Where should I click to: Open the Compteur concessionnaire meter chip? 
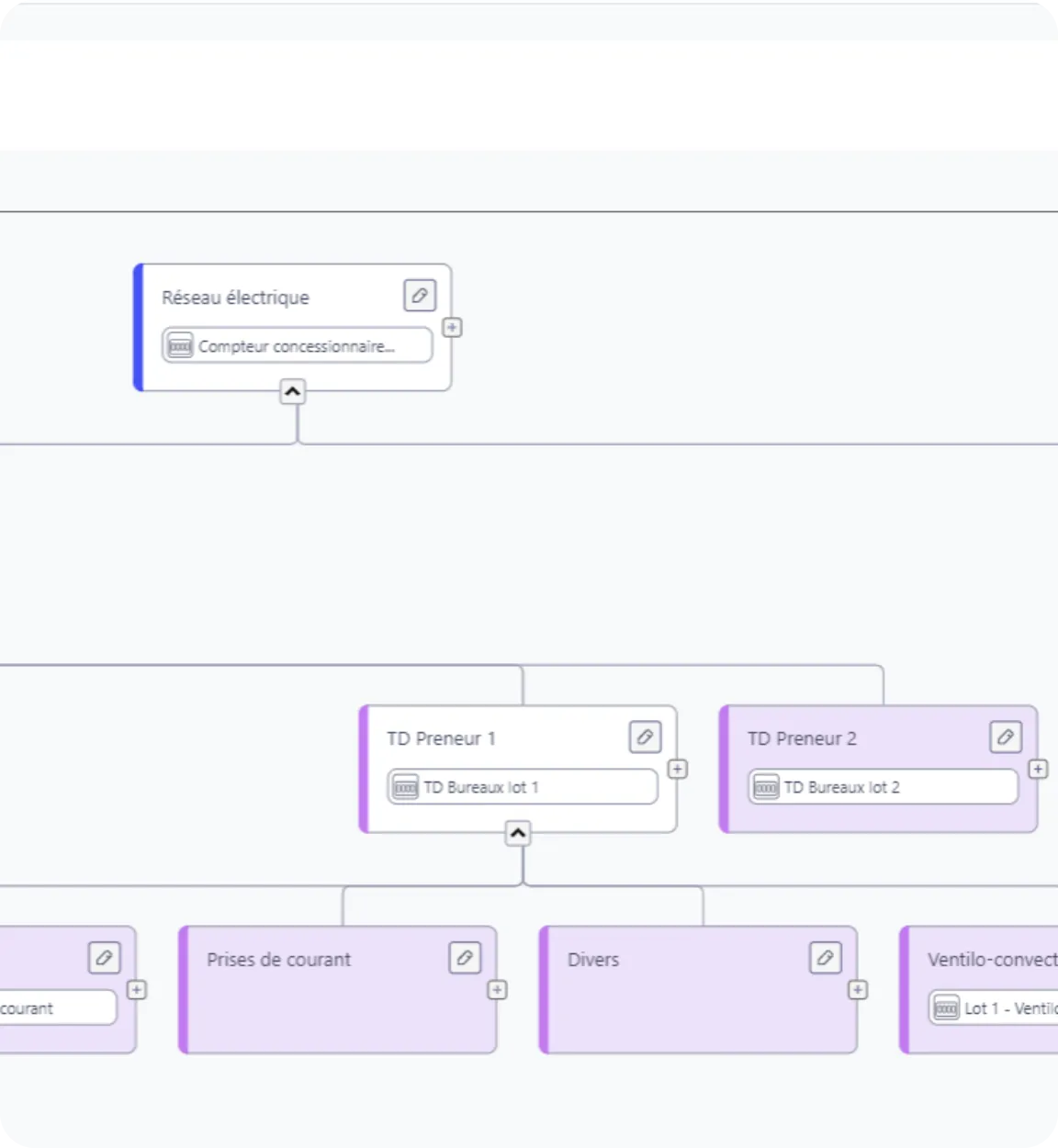pos(297,346)
